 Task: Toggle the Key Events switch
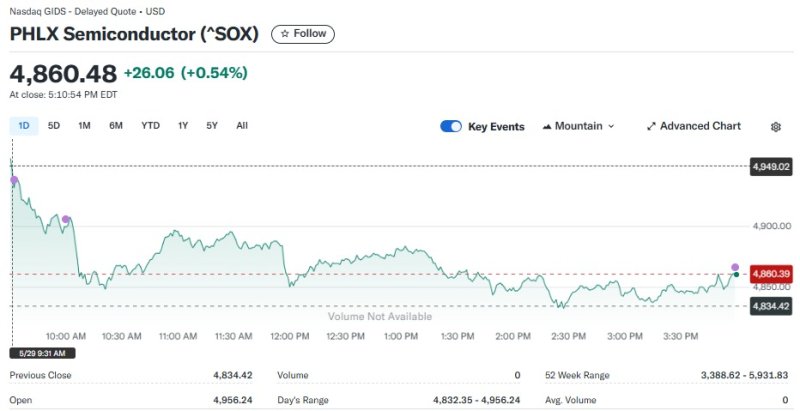pos(451,126)
